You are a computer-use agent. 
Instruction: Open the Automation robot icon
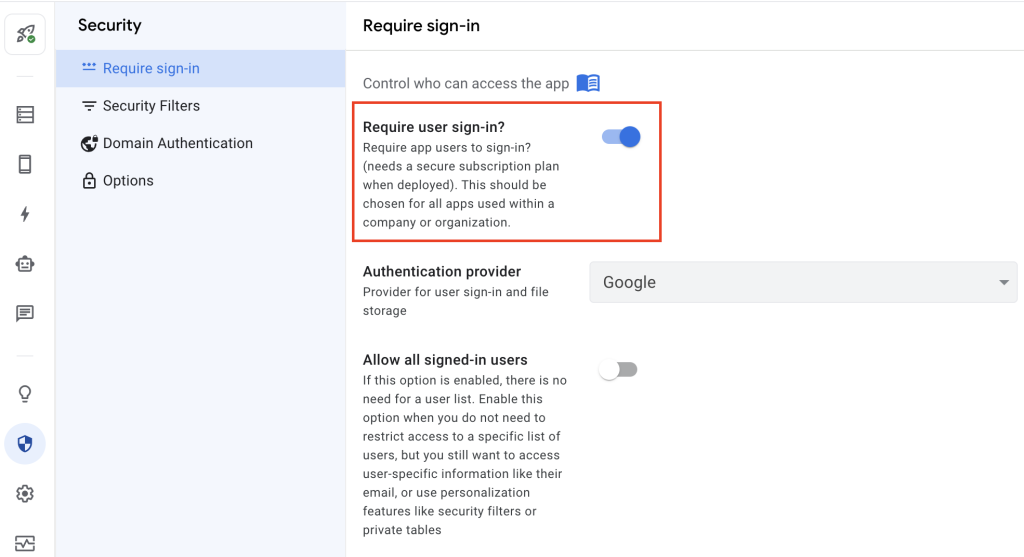[25, 264]
